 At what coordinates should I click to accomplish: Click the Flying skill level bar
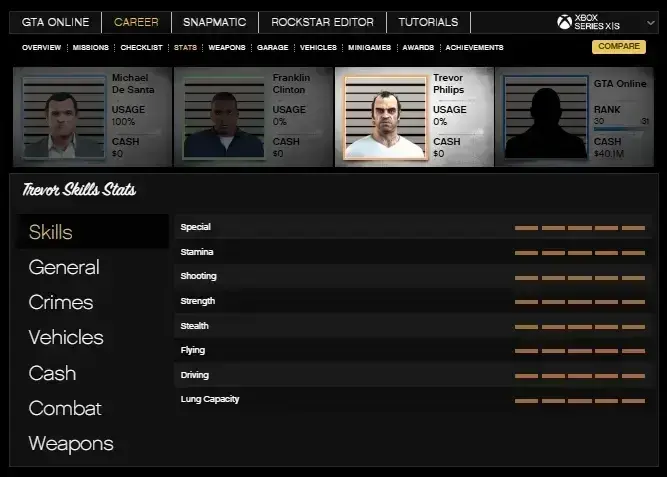580,351
